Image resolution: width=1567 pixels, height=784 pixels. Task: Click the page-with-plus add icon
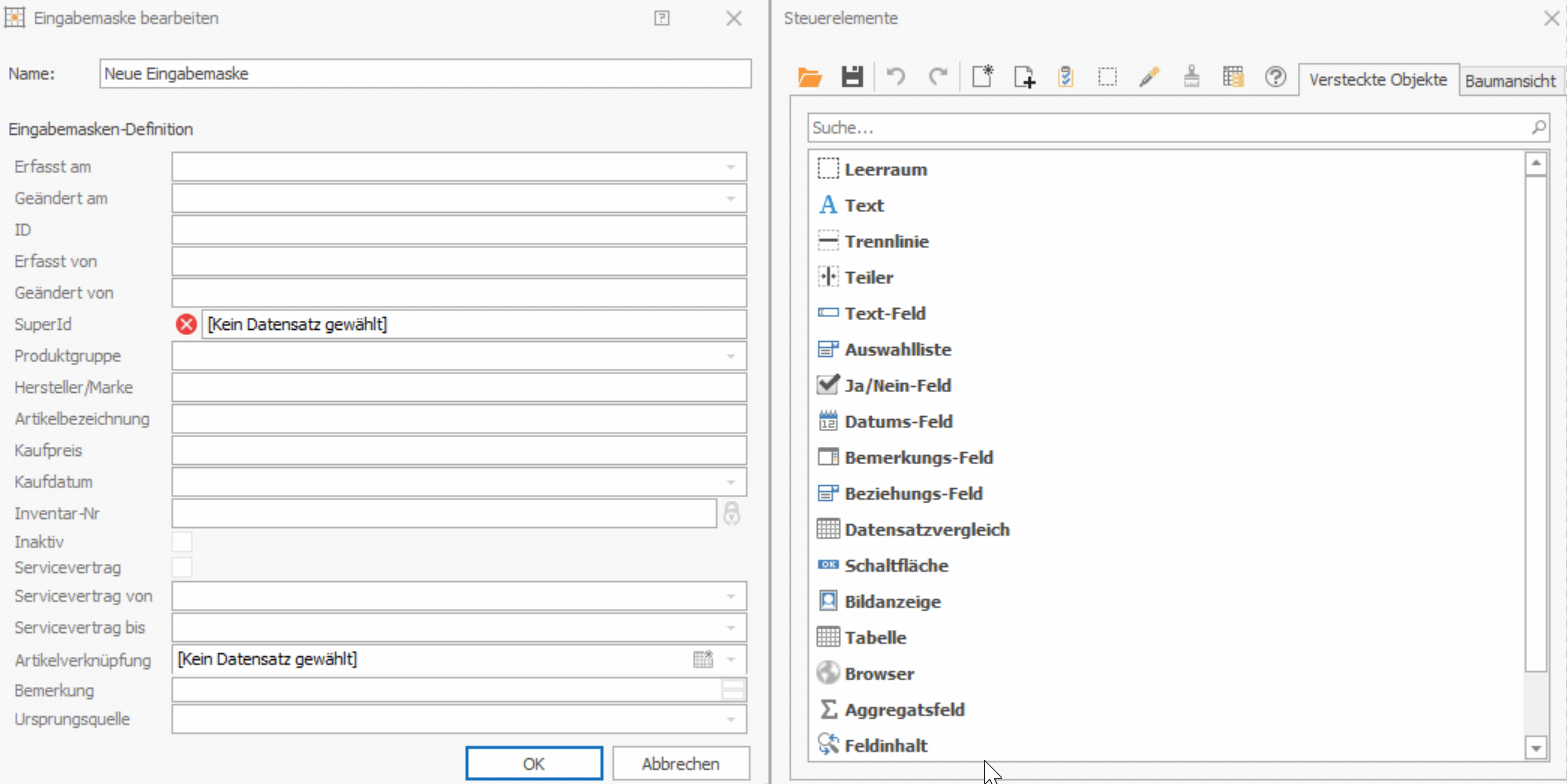coord(1025,77)
